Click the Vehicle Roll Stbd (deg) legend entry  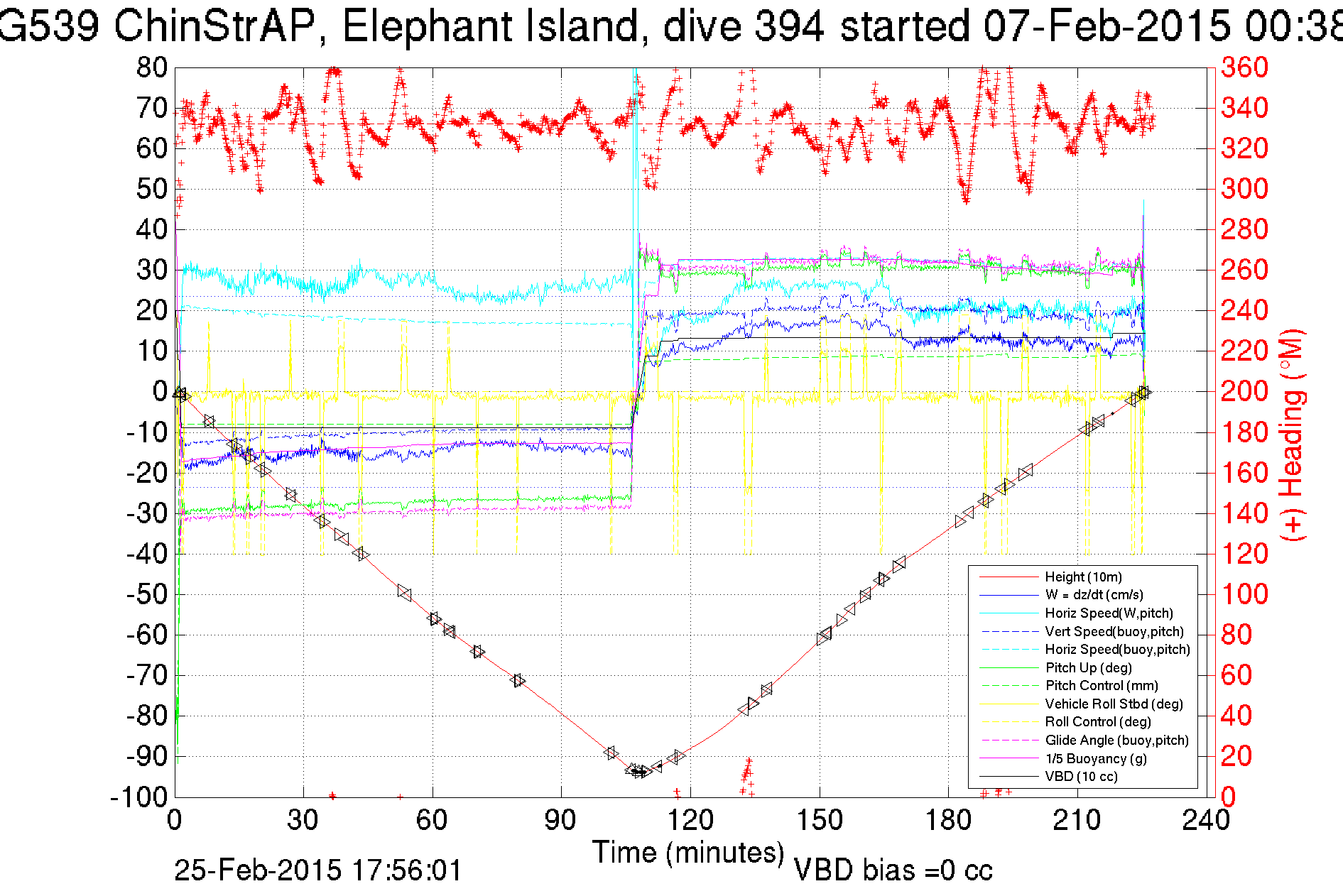(x=1114, y=704)
